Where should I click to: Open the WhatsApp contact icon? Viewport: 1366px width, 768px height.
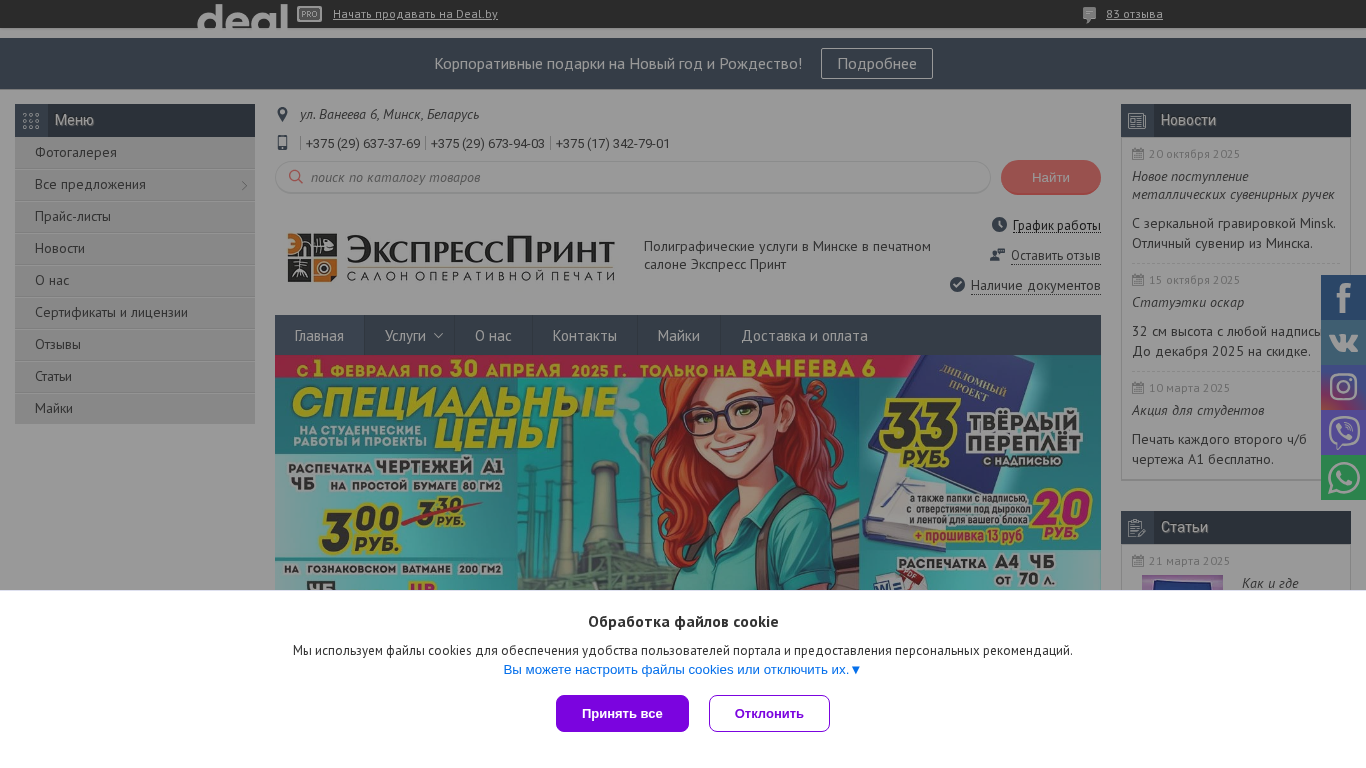point(1343,477)
